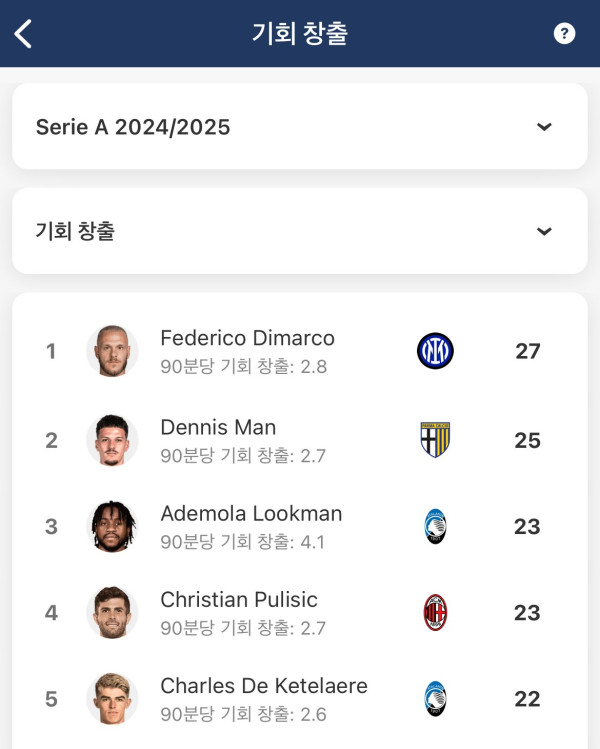Click the chevron in the 기회 창출 selector
This screenshot has width=600, height=749.
(544, 232)
